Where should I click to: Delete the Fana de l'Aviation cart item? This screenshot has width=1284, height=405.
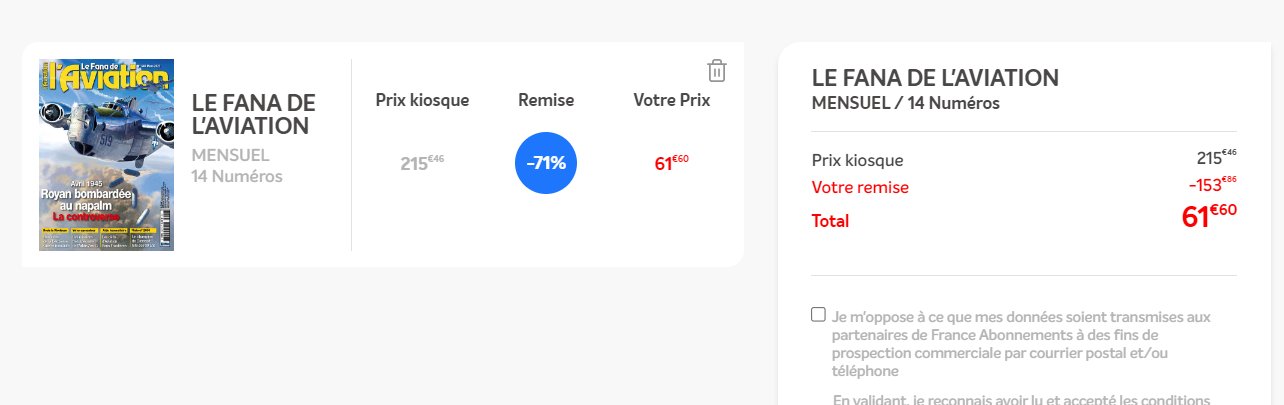click(x=716, y=71)
